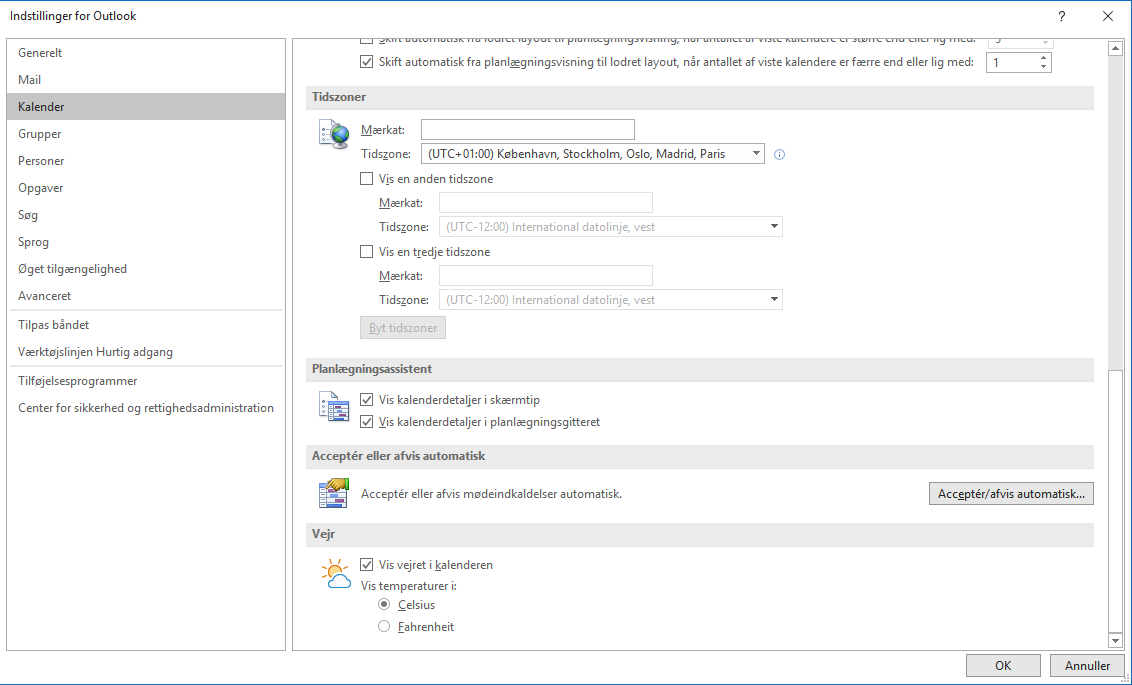Click the Acceptér/afvis automatisk button
The height and width of the screenshot is (685, 1132).
[x=1011, y=494]
